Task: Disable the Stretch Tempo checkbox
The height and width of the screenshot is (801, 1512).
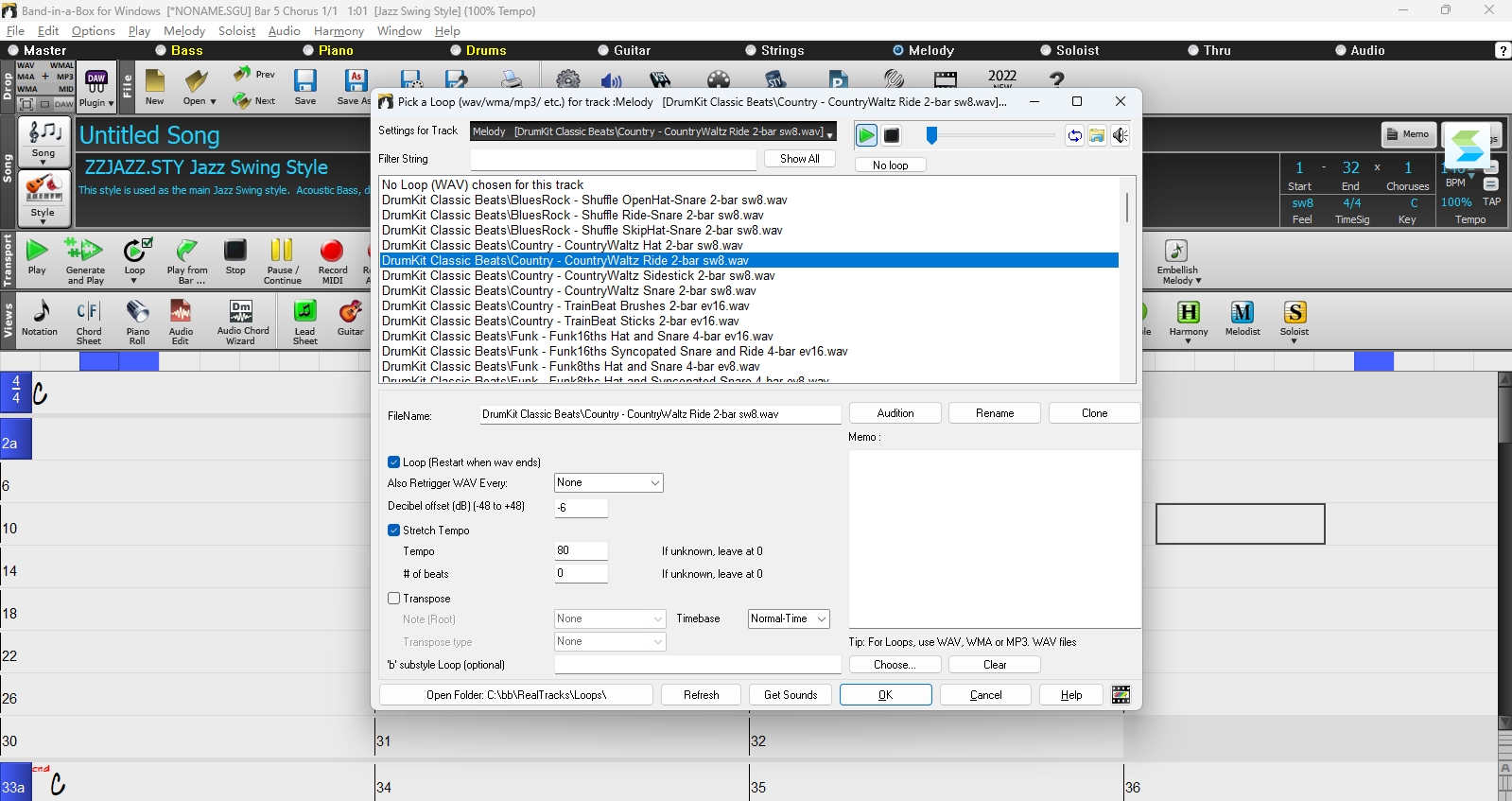Action: [x=393, y=531]
